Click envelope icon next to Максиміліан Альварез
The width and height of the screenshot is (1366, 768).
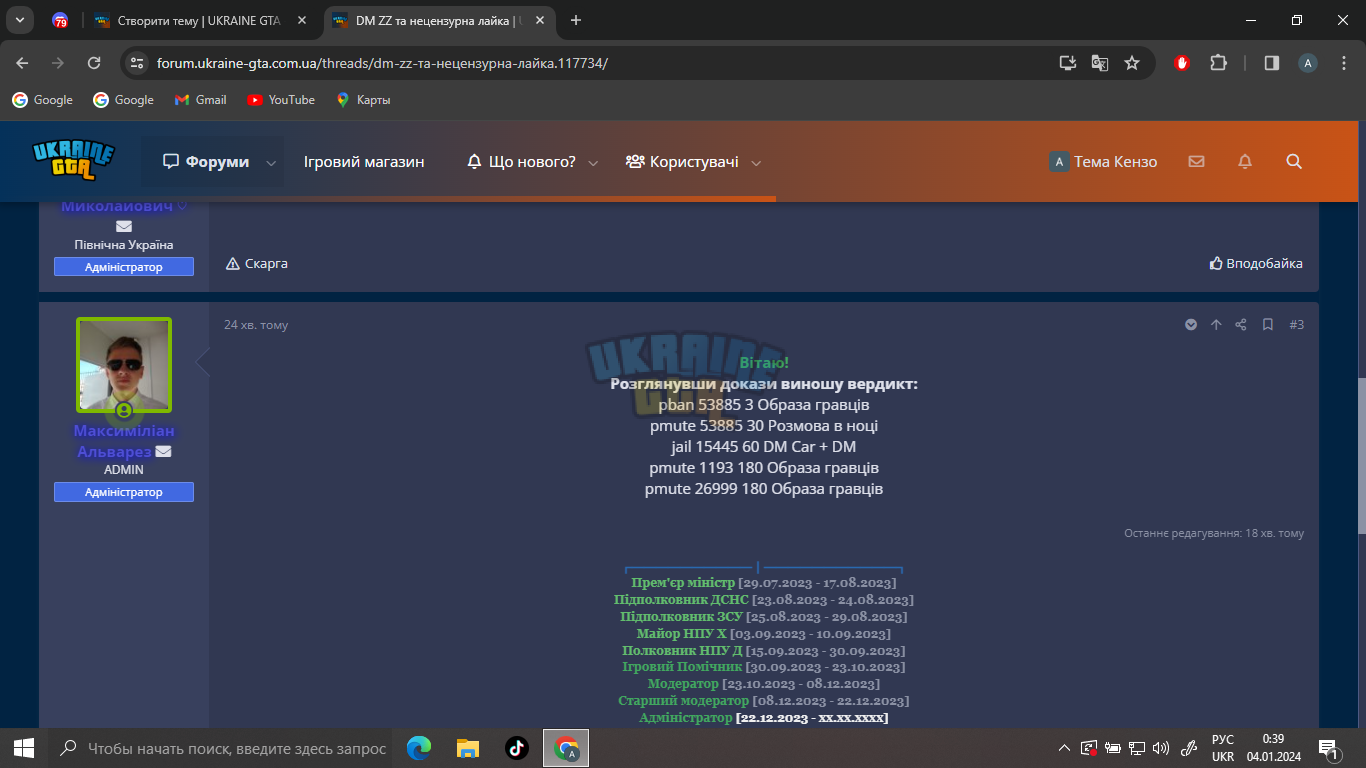click(x=163, y=452)
